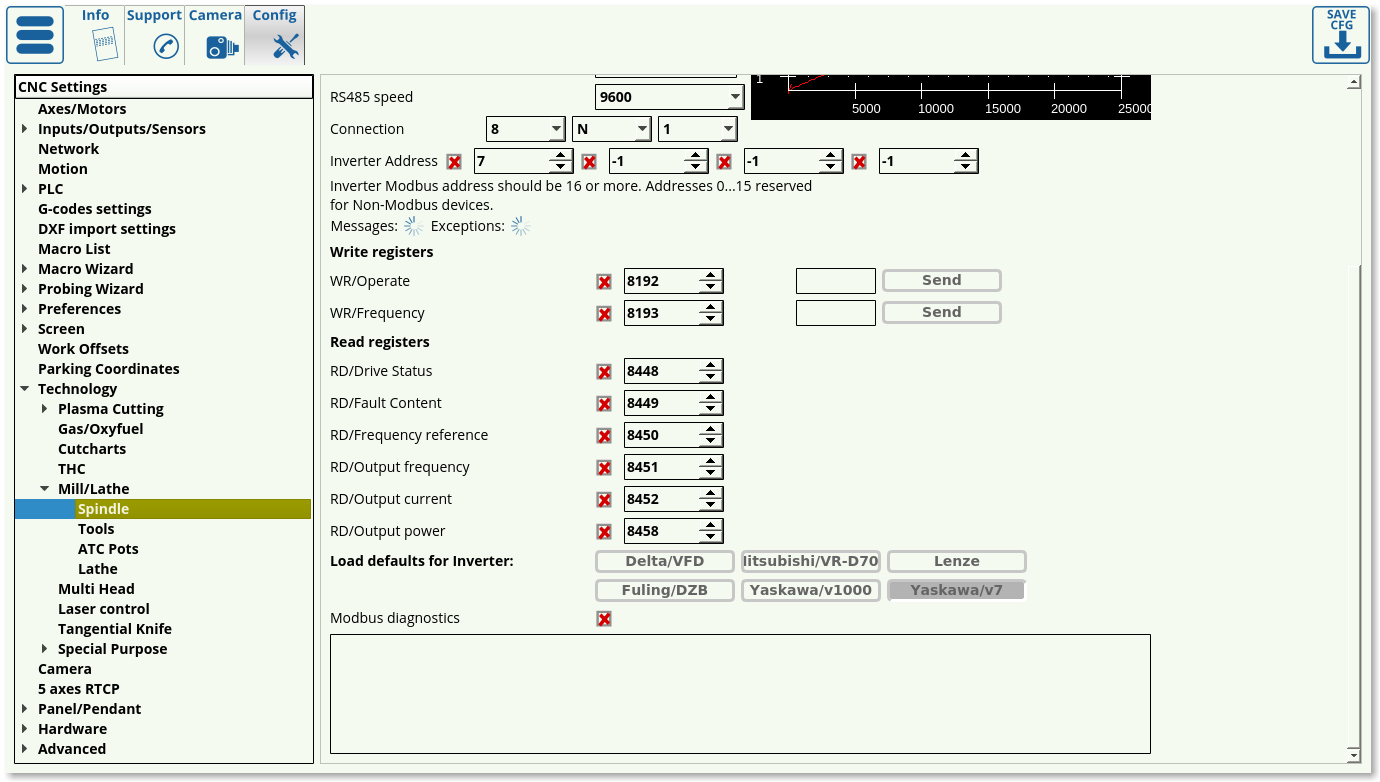The height and width of the screenshot is (782, 1380).
Task: Select ATC Pots in settings tree
Action: pyautogui.click(x=108, y=549)
